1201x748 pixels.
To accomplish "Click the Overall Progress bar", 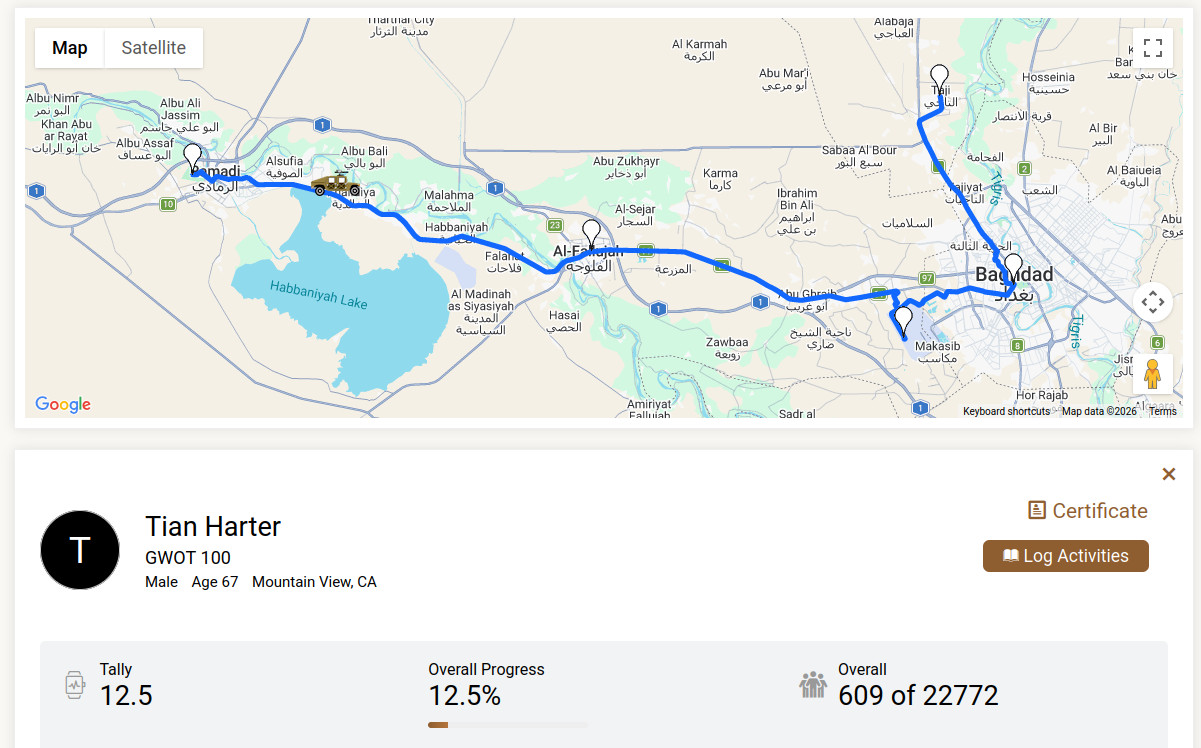I will pyautogui.click(x=508, y=724).
